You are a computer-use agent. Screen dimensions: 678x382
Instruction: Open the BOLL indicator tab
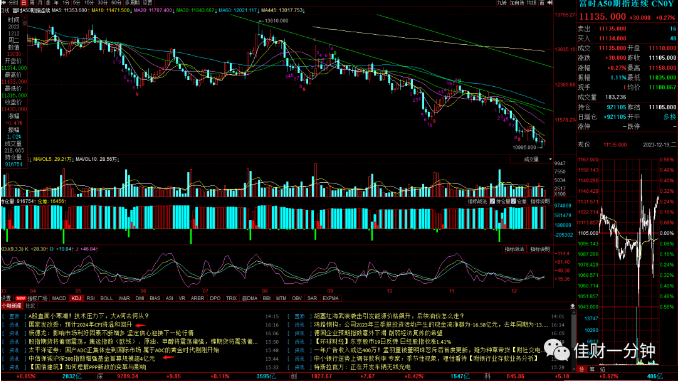point(106,298)
